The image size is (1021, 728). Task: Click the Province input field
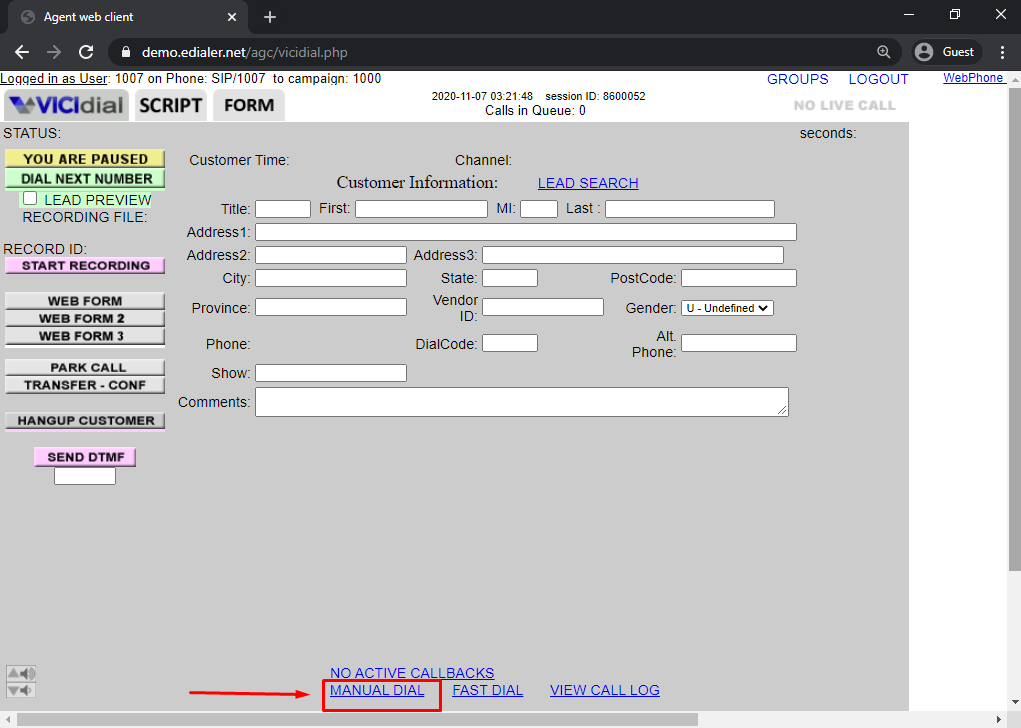[x=331, y=307]
